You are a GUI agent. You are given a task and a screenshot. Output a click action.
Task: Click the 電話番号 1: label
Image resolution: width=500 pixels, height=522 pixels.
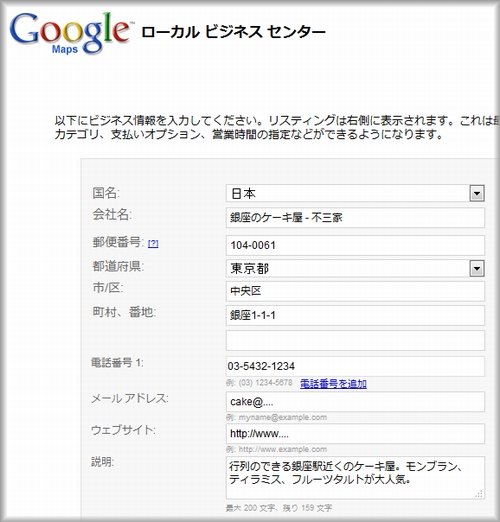(x=117, y=362)
